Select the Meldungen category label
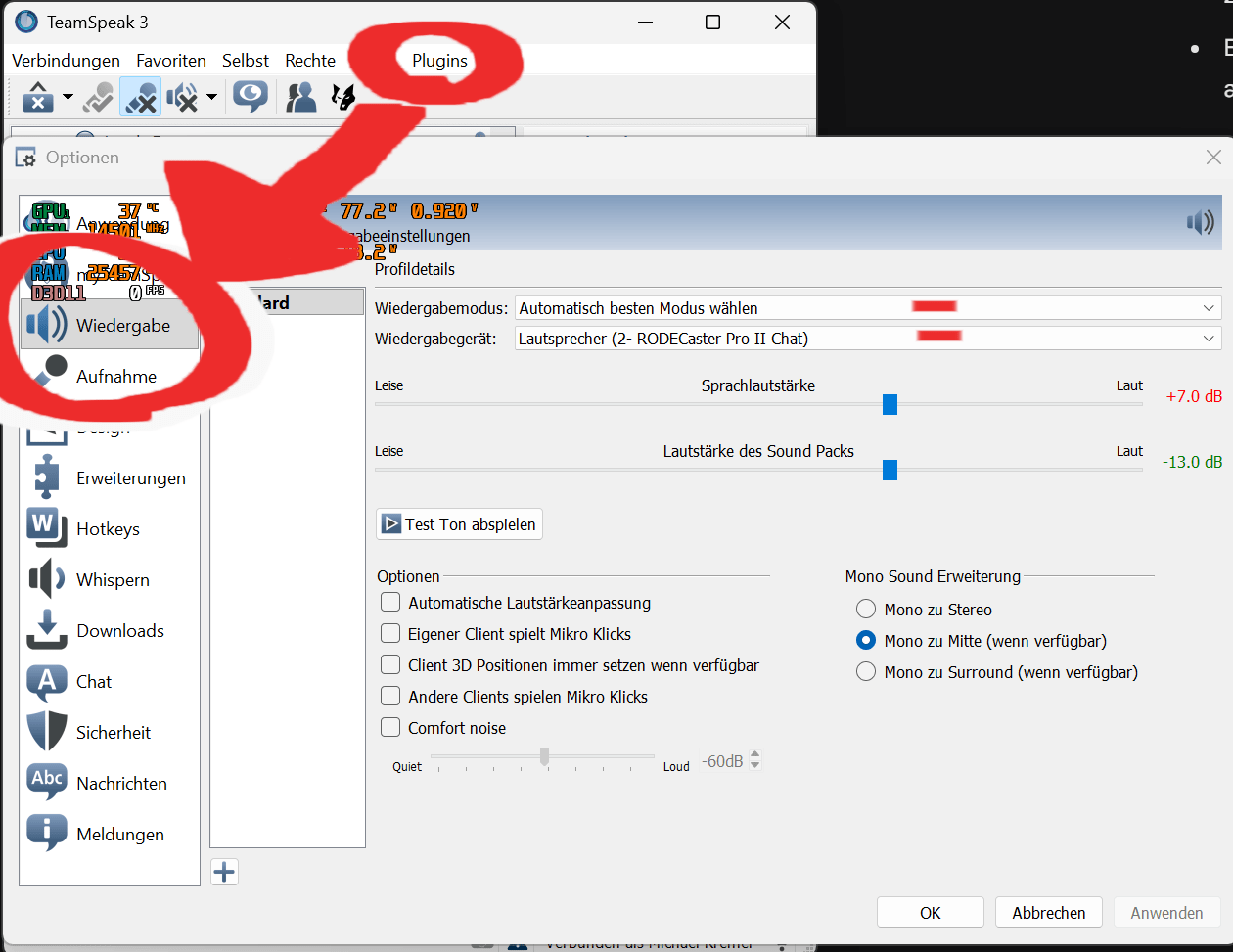The image size is (1233, 952). click(120, 835)
